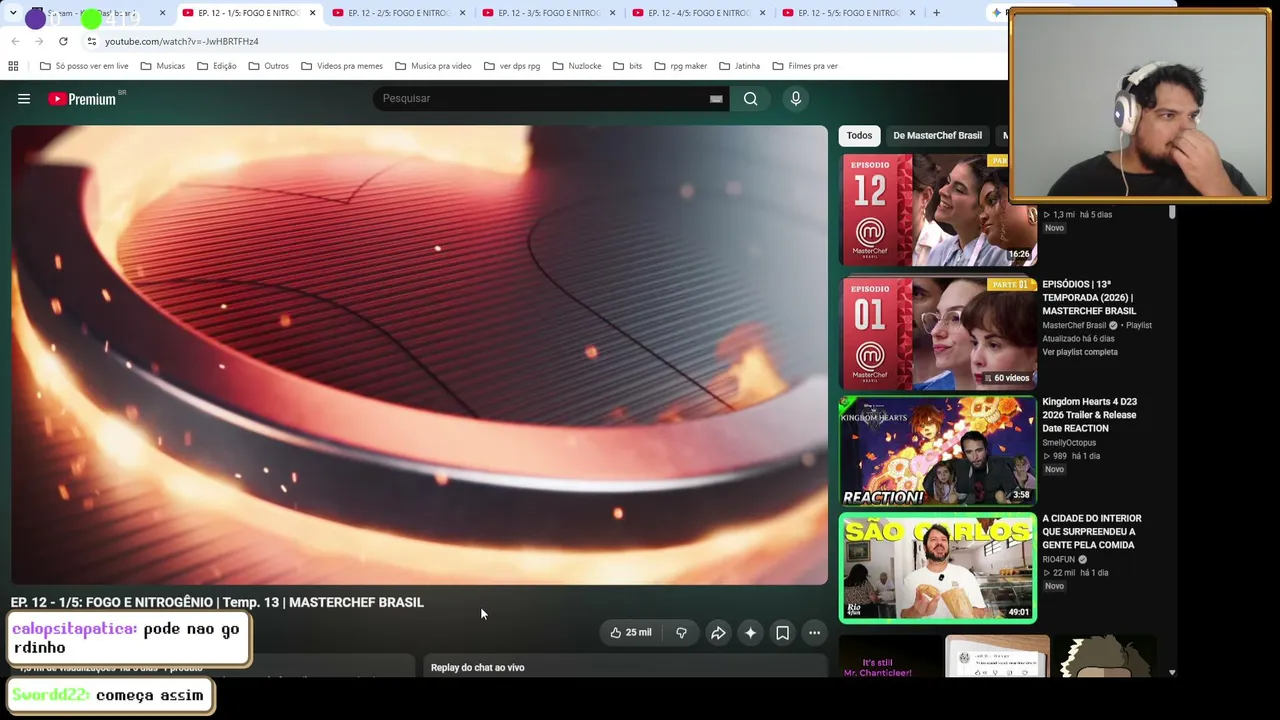Click the Pesquisar search field

(541, 98)
